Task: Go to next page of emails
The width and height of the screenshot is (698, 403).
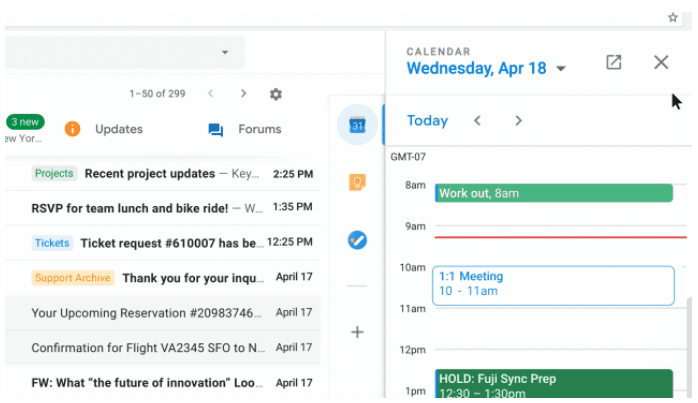Action: pyautogui.click(x=243, y=94)
